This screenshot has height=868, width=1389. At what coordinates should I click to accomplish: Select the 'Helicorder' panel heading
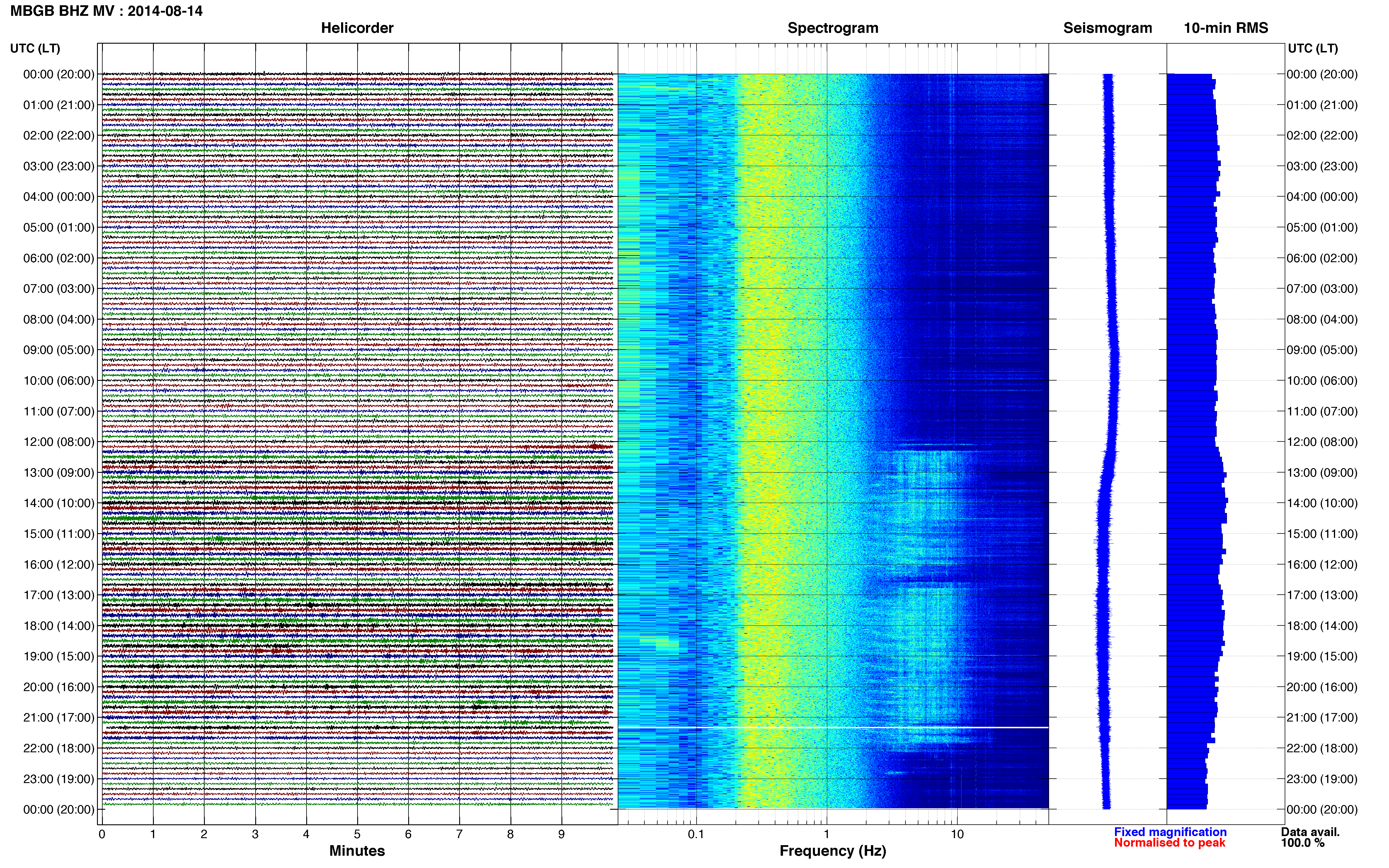(357, 28)
